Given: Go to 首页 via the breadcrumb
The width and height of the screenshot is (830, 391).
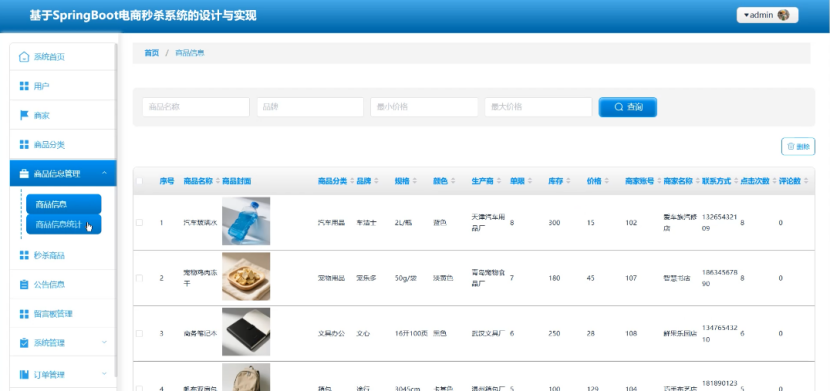Looking at the screenshot, I should (151, 53).
